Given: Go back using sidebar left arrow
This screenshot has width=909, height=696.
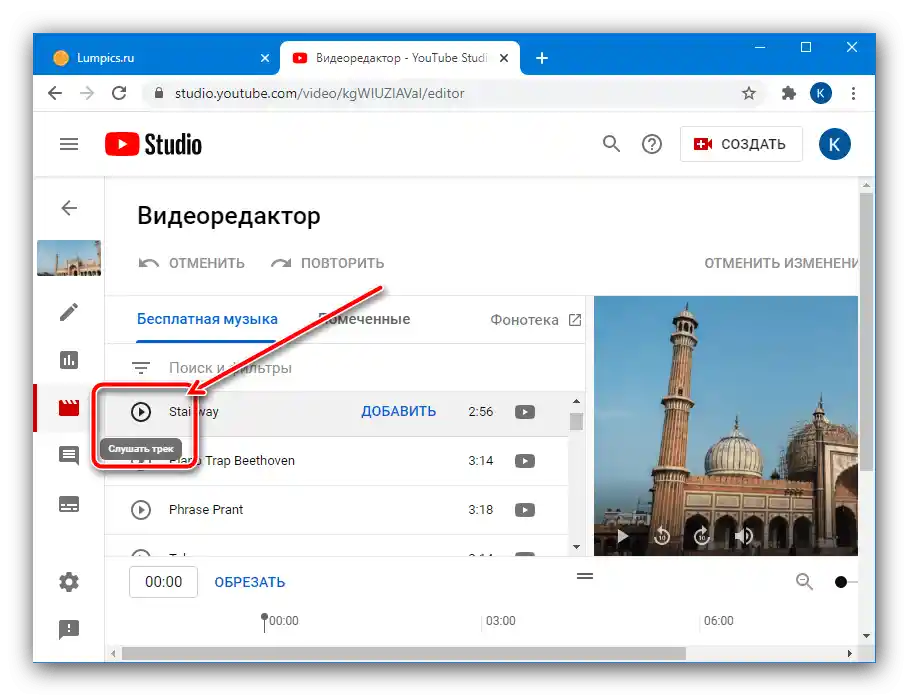Looking at the screenshot, I should click(69, 207).
